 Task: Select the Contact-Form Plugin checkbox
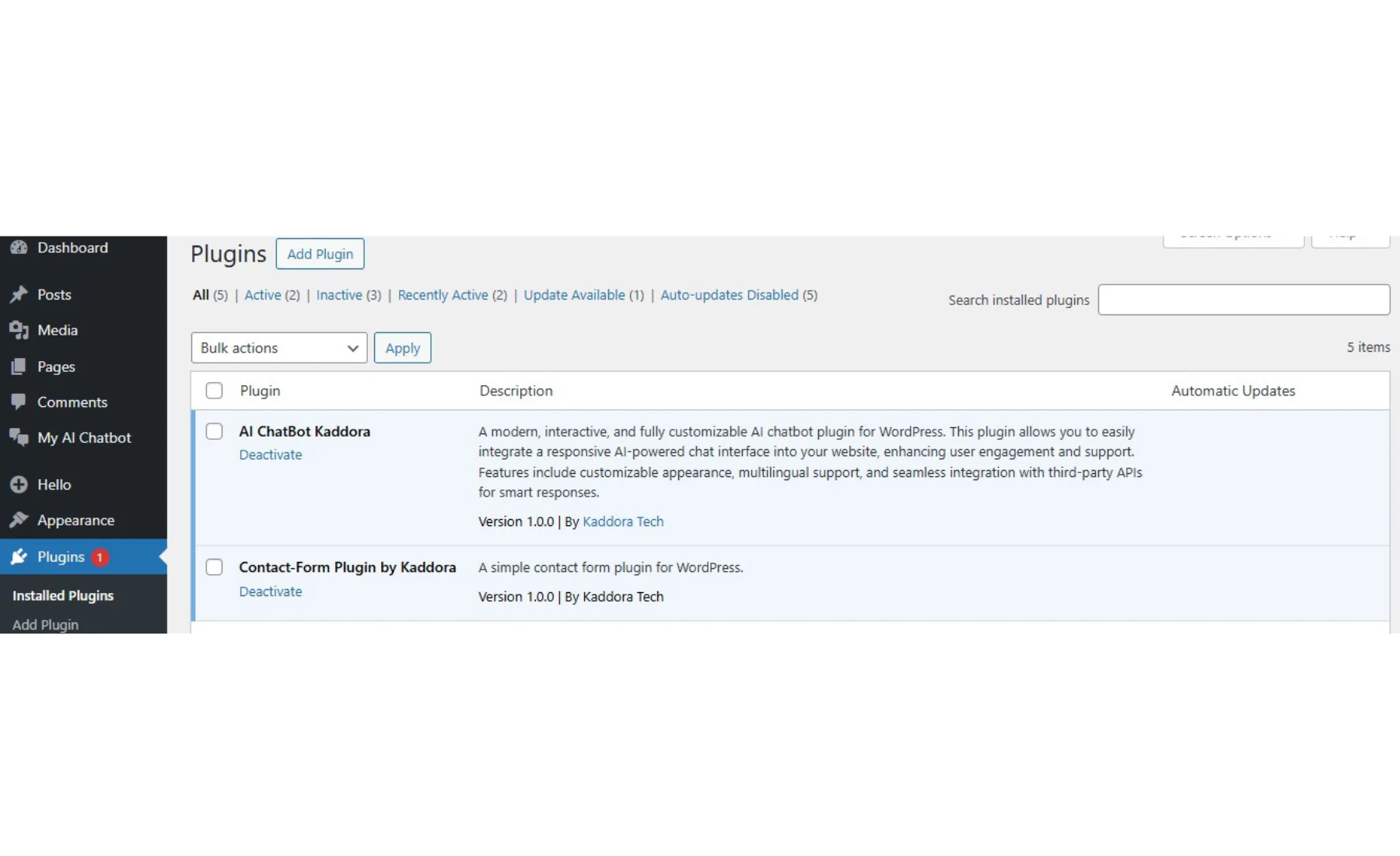click(214, 567)
